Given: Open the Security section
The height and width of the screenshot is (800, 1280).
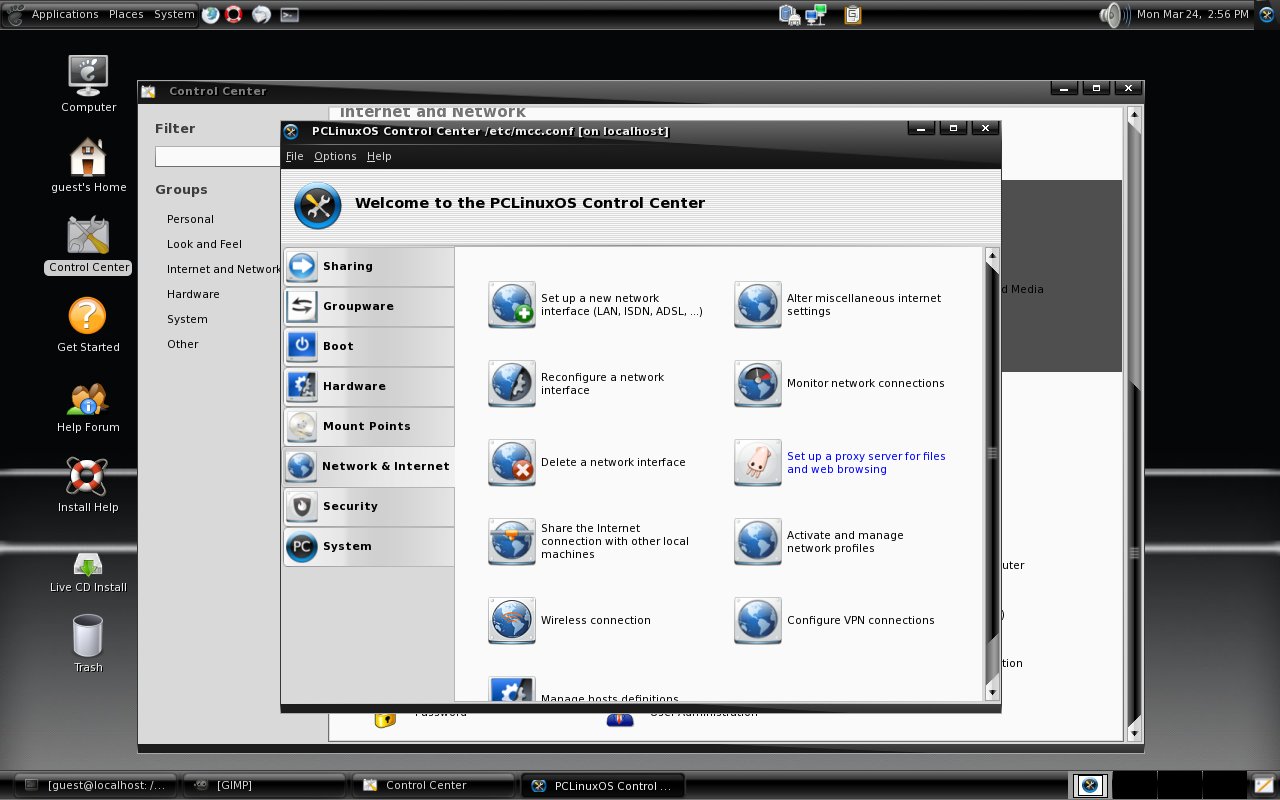Looking at the screenshot, I should point(369,507).
